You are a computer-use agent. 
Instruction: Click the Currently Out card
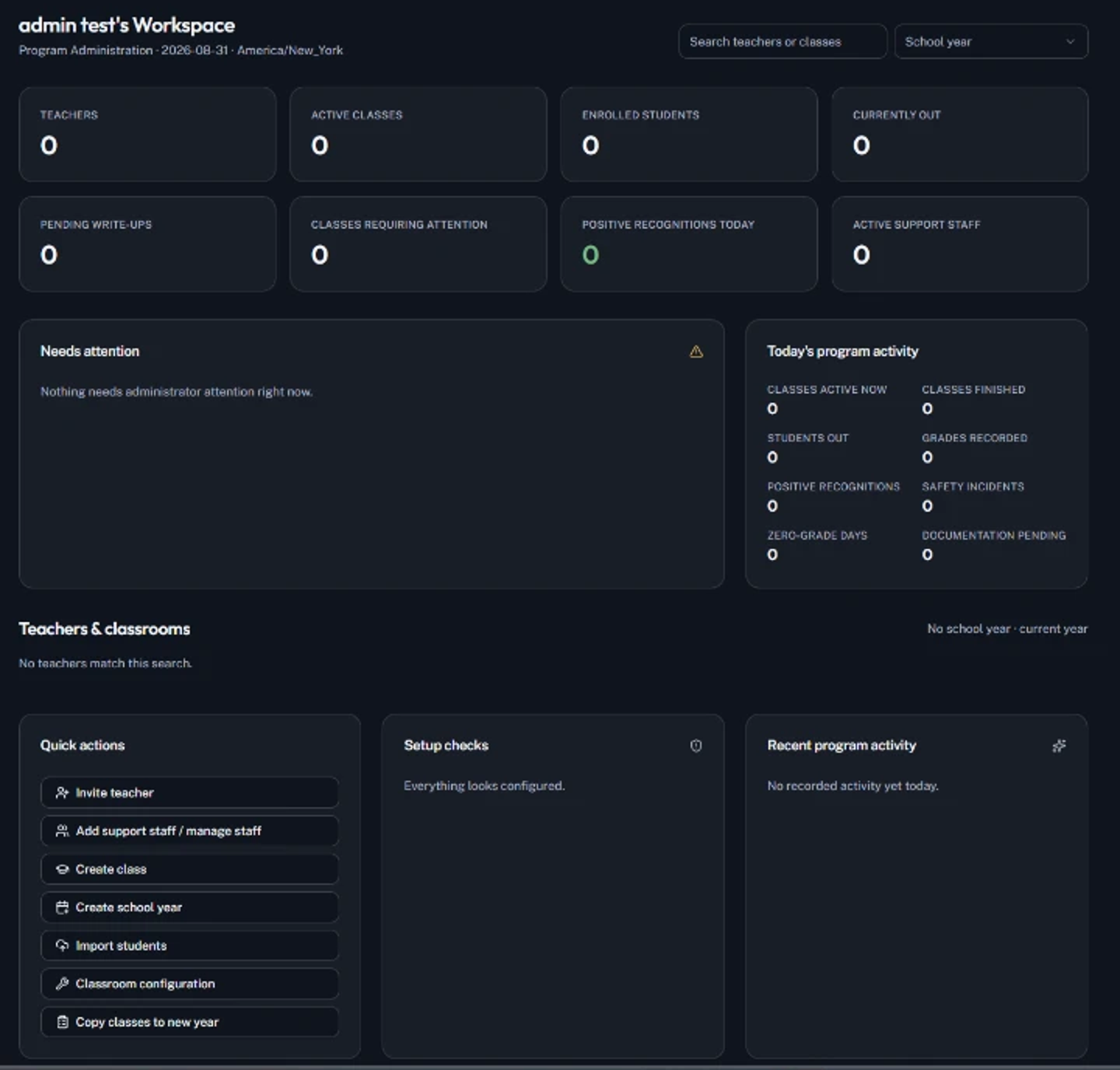click(x=960, y=134)
